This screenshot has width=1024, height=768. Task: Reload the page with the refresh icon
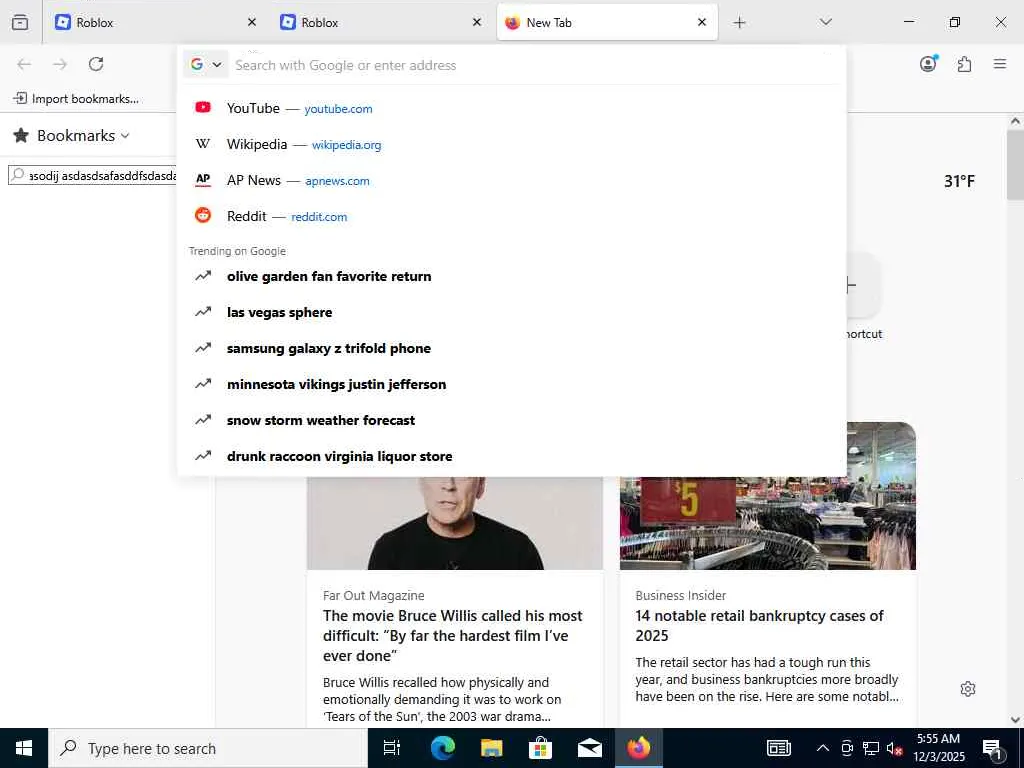click(x=96, y=64)
